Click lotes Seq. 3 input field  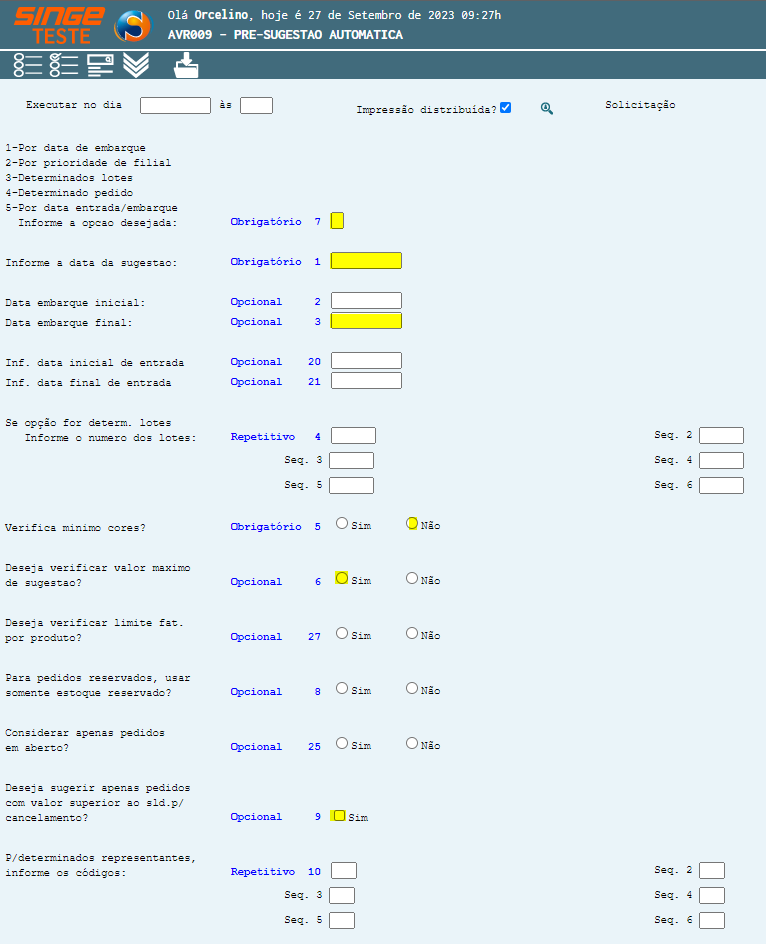coord(352,461)
